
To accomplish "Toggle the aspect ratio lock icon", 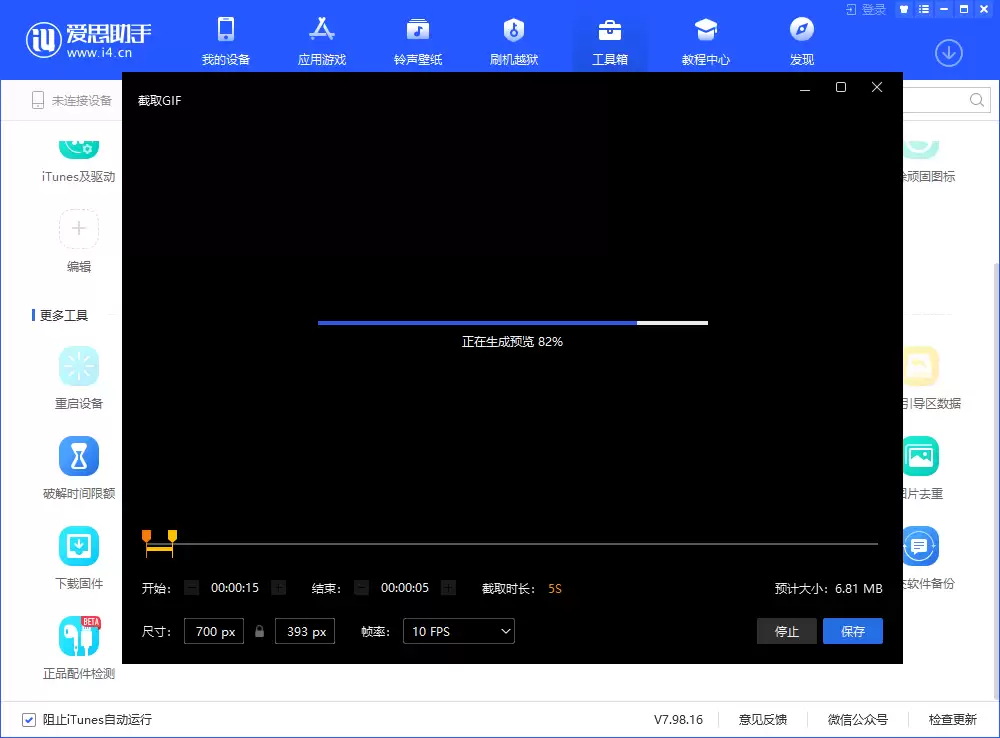I will pos(259,631).
